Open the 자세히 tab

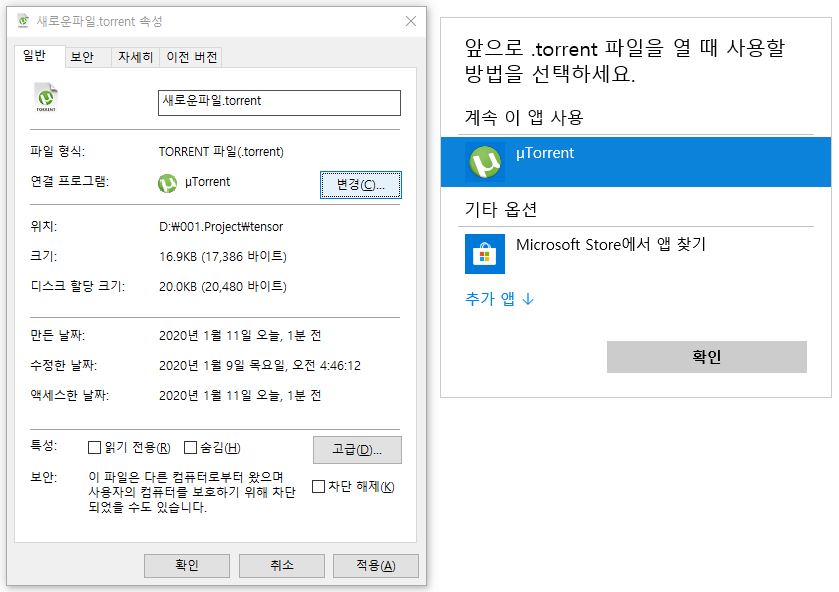point(135,57)
